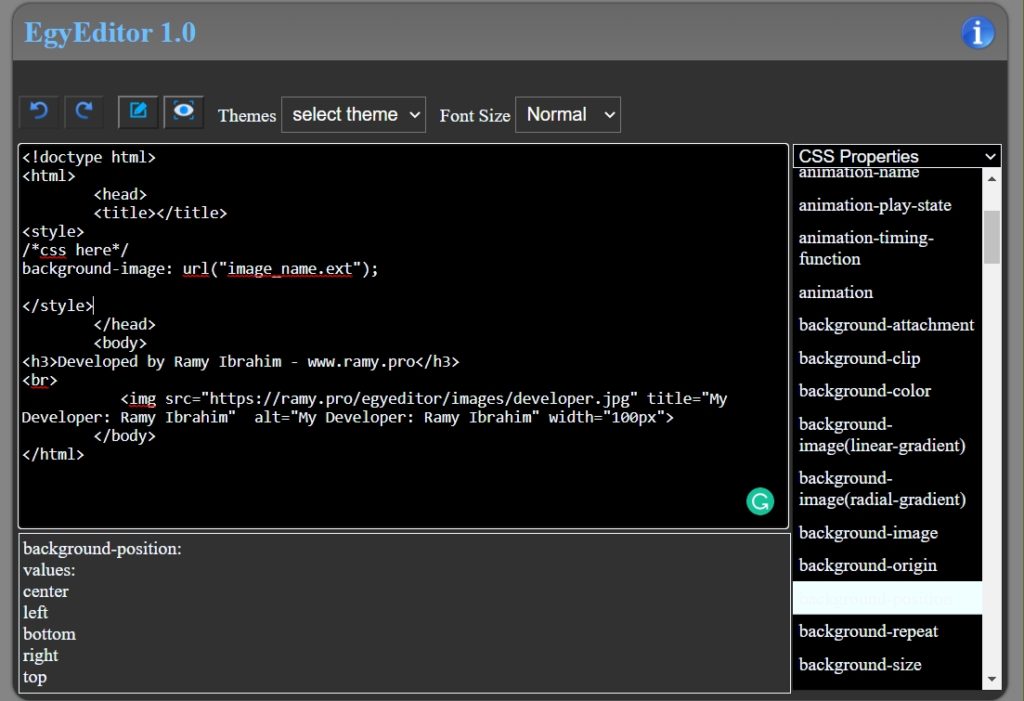Click the undo arrow icon
The height and width of the screenshot is (701, 1024).
coord(39,112)
